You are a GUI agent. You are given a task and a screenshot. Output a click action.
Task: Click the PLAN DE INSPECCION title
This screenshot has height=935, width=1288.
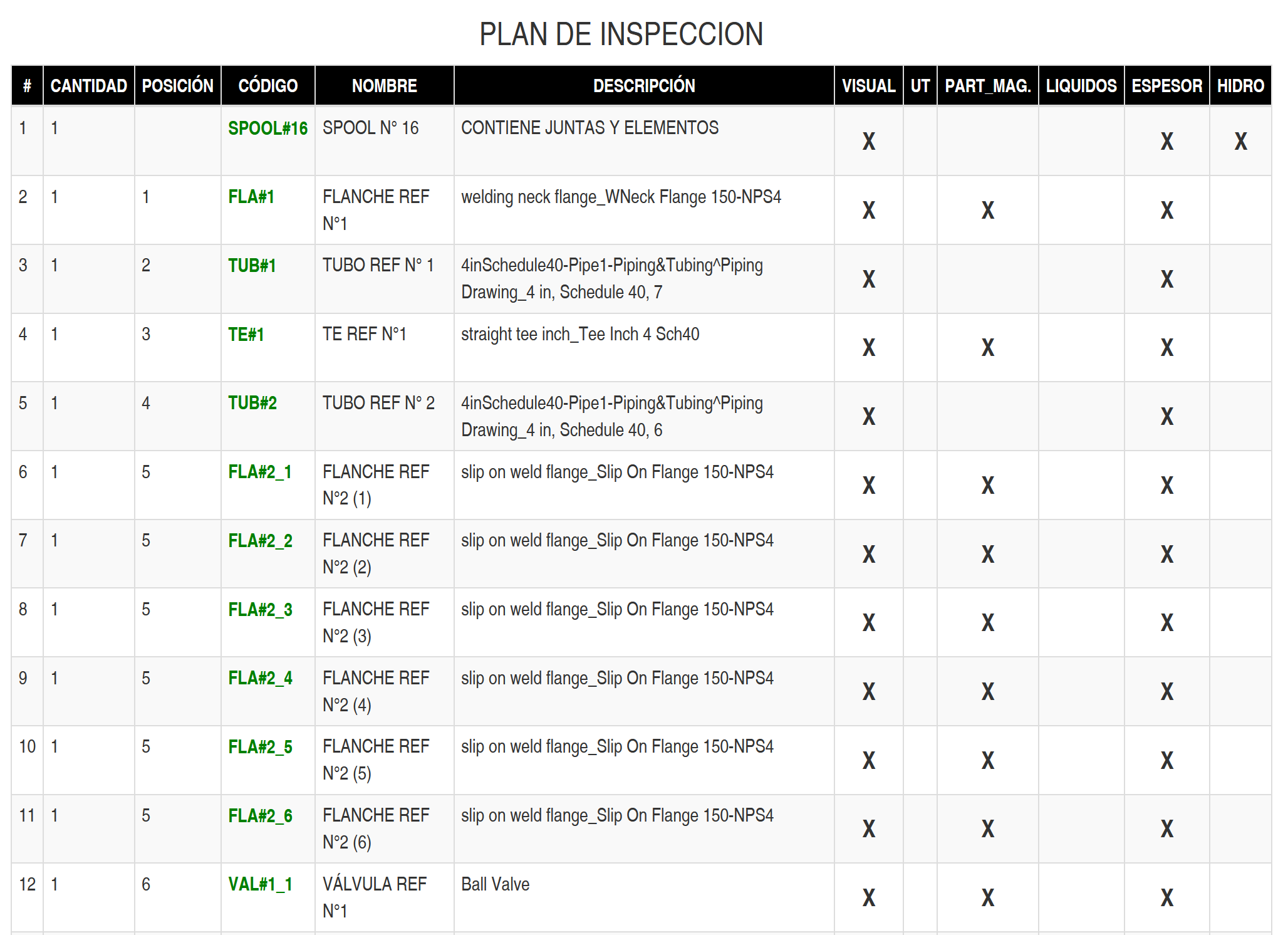(x=621, y=34)
